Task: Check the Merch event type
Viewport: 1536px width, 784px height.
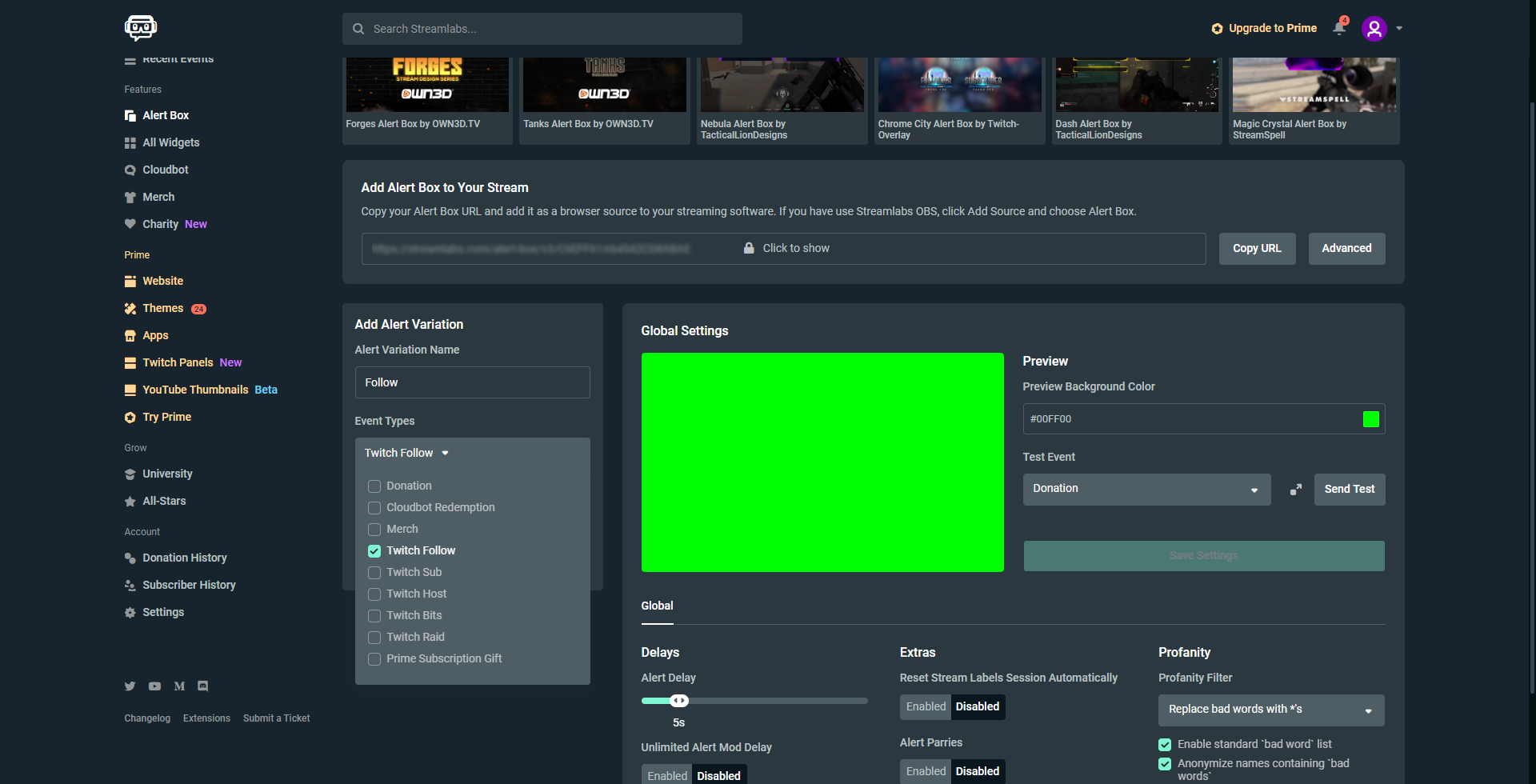Action: [x=374, y=530]
